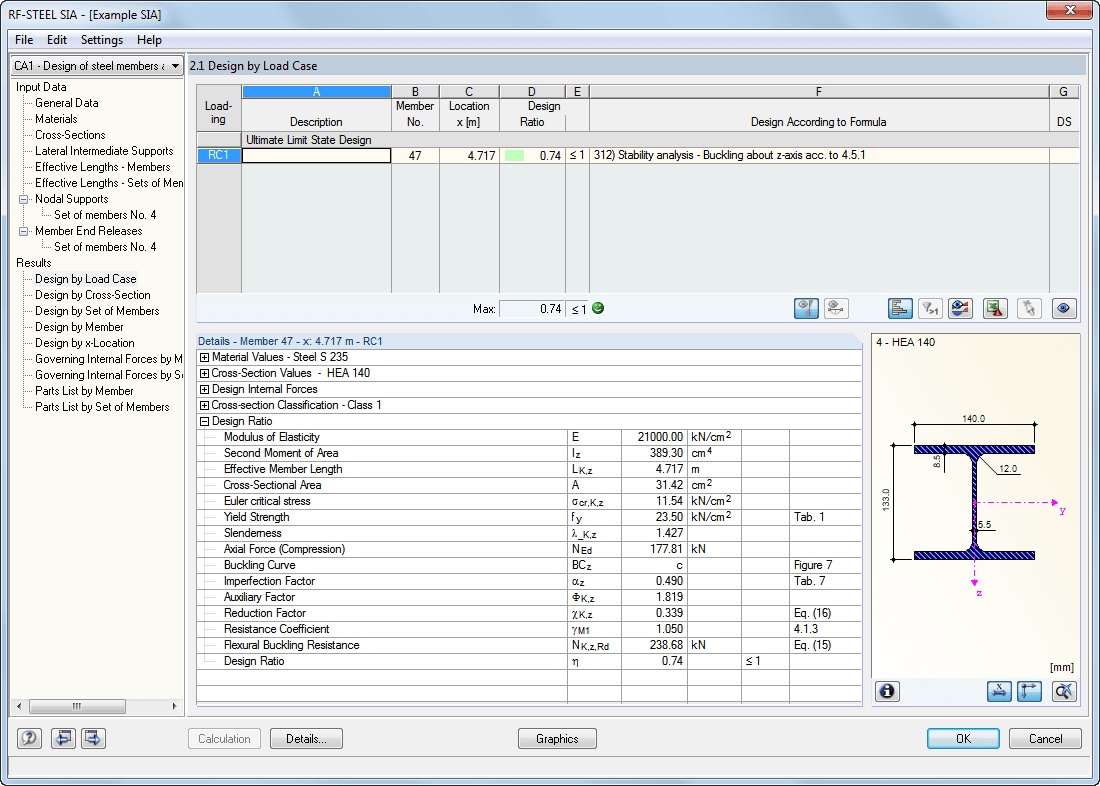Viewport: 1100px width, 786px height.
Task: Select Cross-Sections in navigator
Action: [70, 135]
